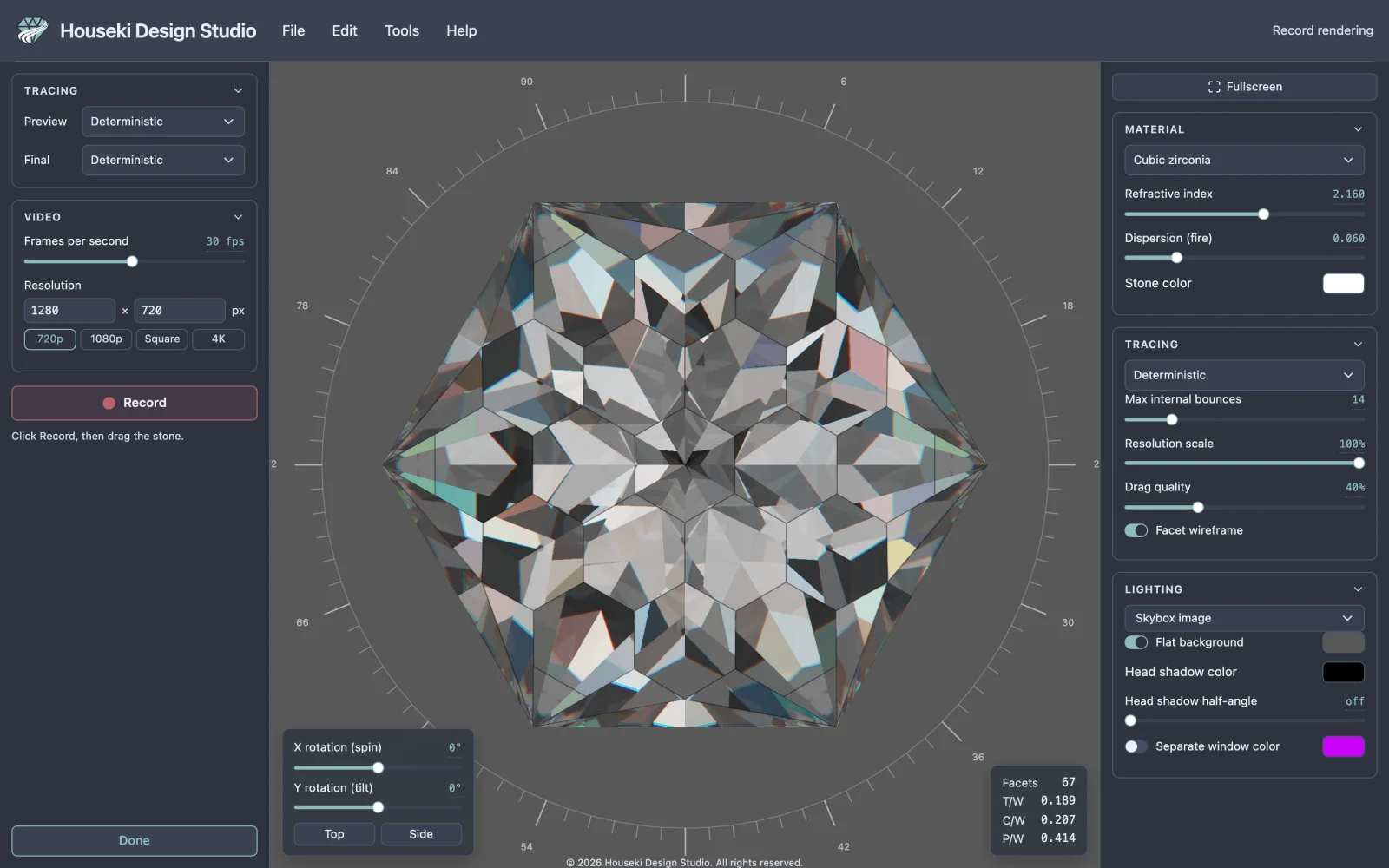Viewport: 1389px width, 868px height.
Task: Click the X rotation (spin) slider
Action: [378, 767]
